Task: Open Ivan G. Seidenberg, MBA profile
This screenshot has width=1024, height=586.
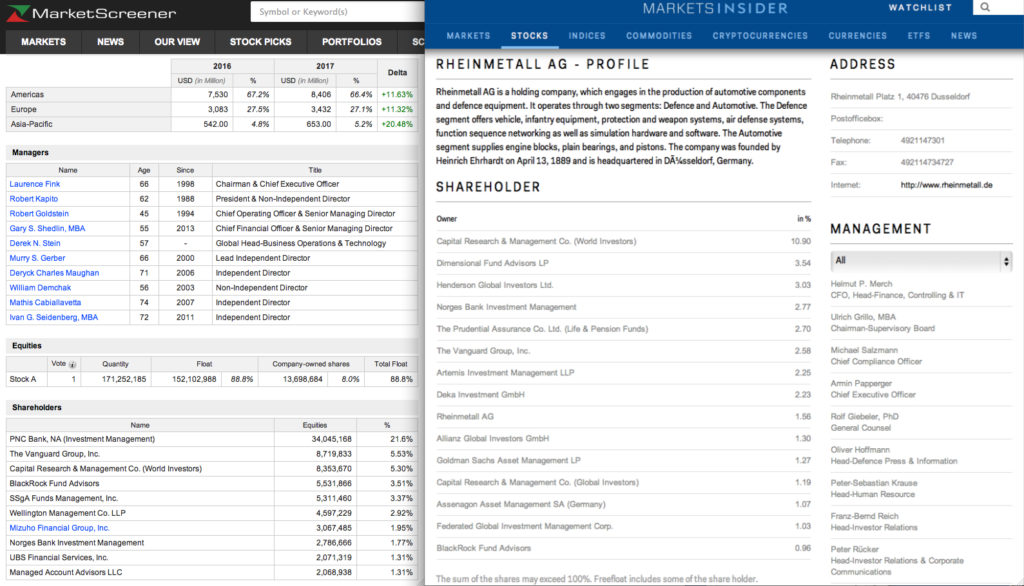Action: coord(54,317)
